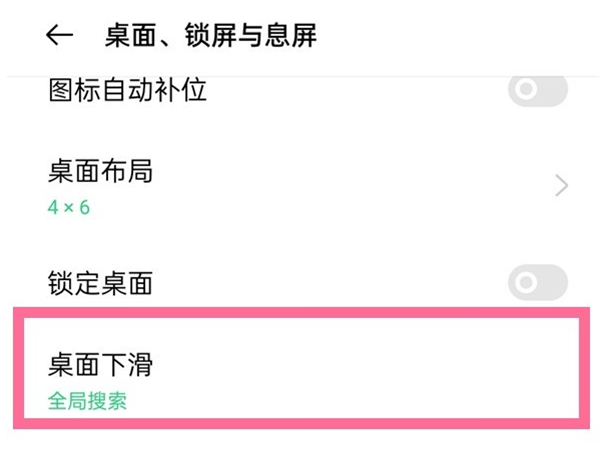Click the green 4 × 6 layout value
Screen dimensions: 600x450
pyautogui.click(x=68, y=208)
